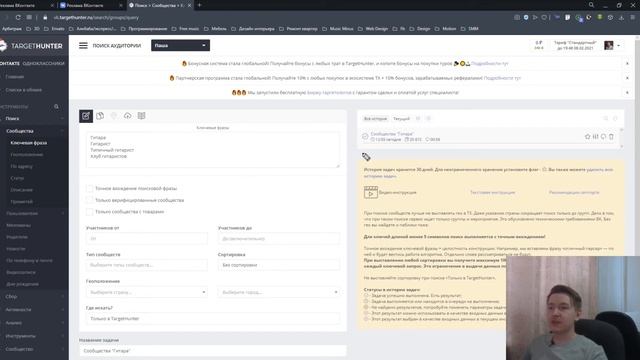
Task: Enable Только верифицированные сообщества checkbox
Action: (x=89, y=200)
